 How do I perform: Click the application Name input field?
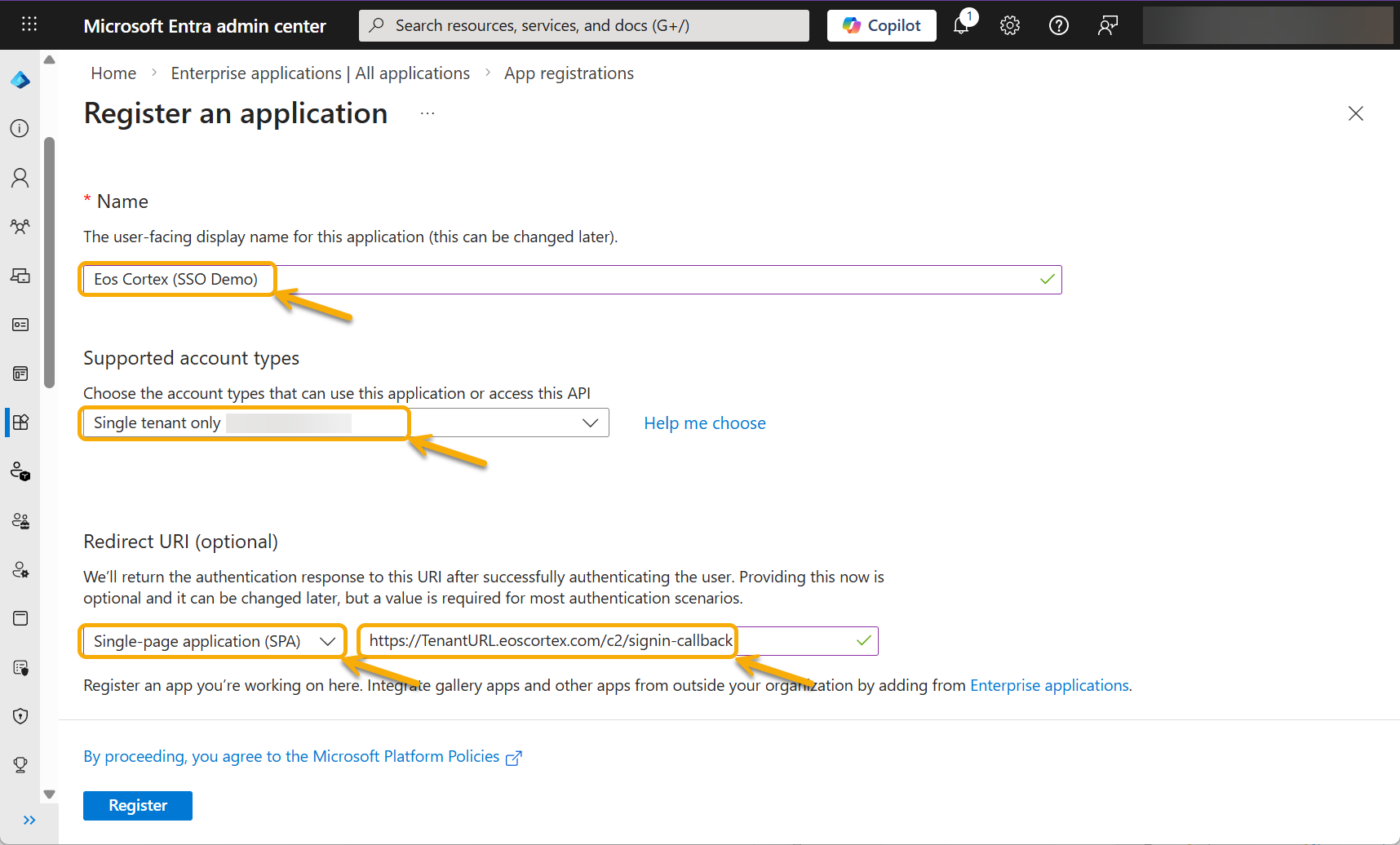572,280
